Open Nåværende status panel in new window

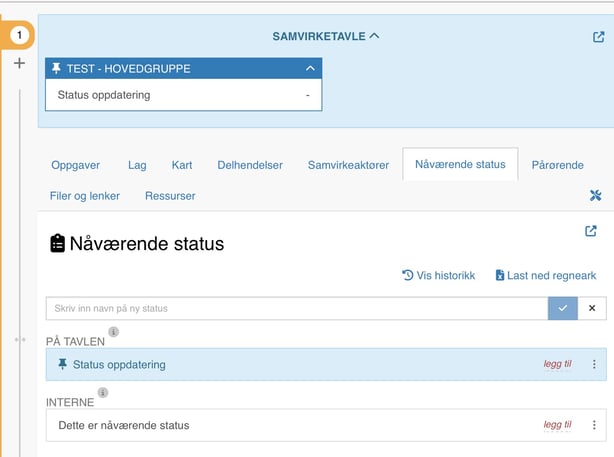click(591, 231)
